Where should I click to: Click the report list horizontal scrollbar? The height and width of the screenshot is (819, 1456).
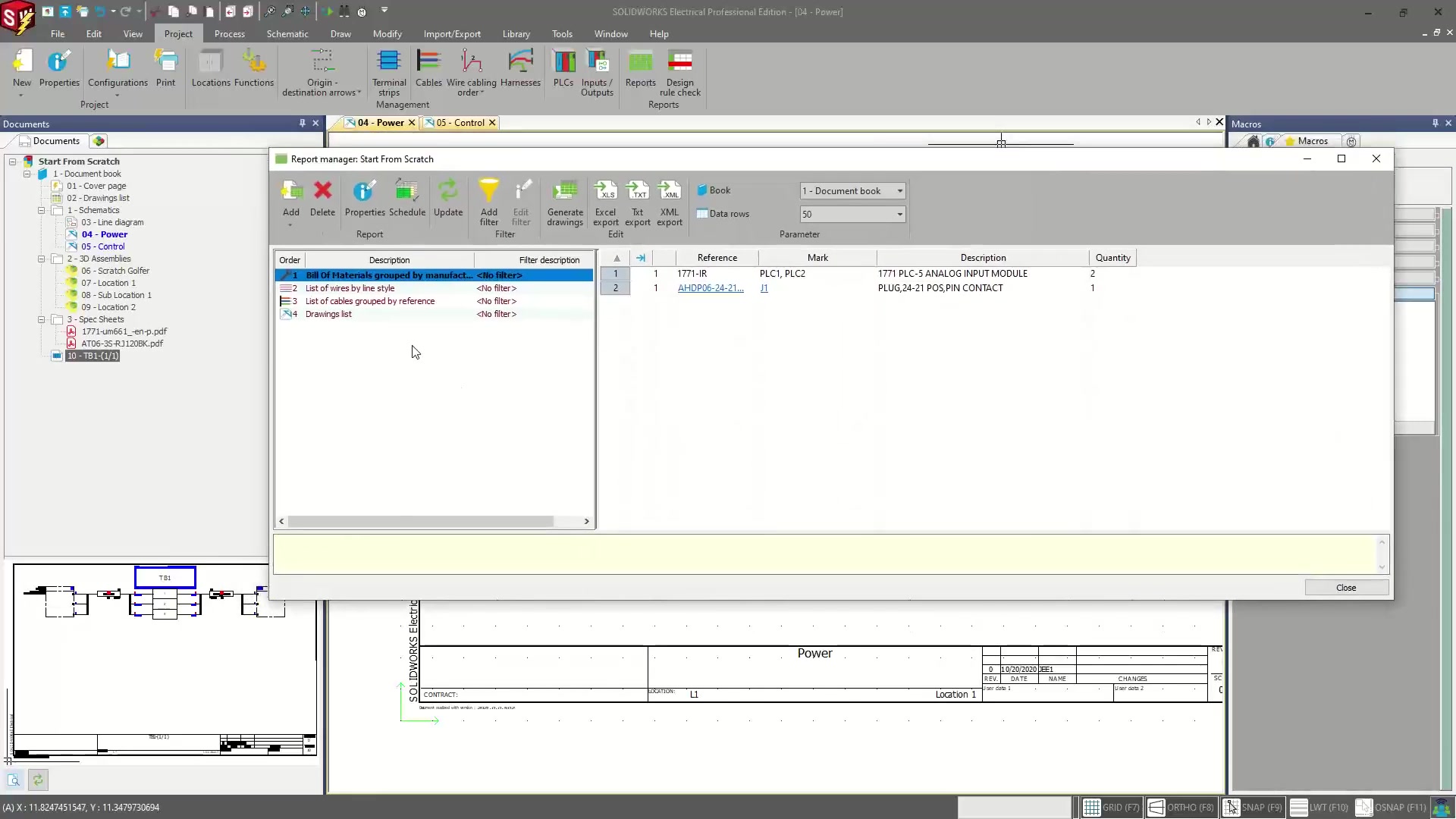pyautogui.click(x=421, y=522)
